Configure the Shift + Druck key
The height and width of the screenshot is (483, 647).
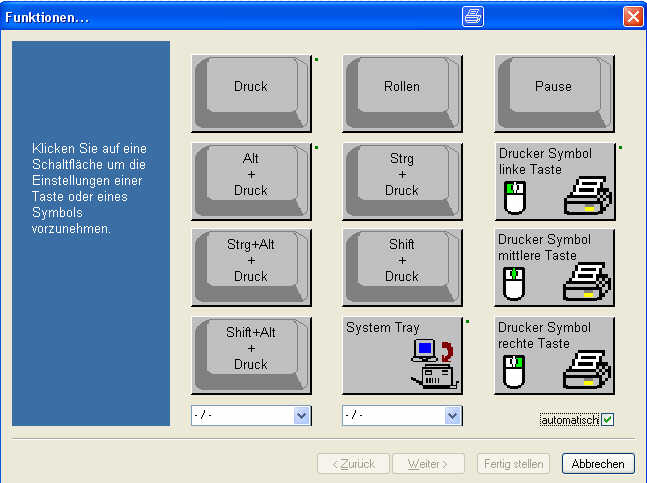(x=402, y=268)
